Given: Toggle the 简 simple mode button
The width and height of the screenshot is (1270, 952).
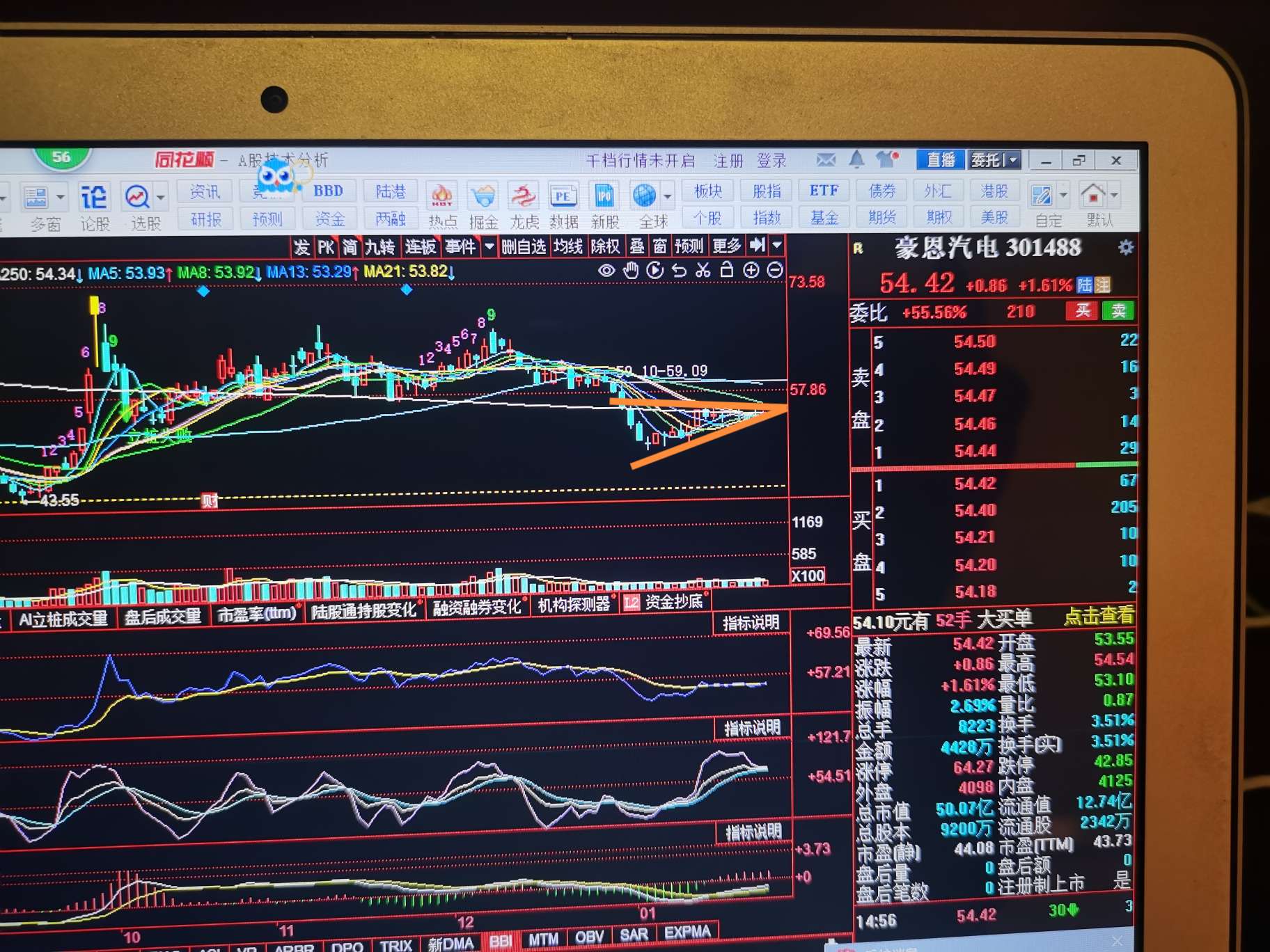Looking at the screenshot, I should coord(350,247).
